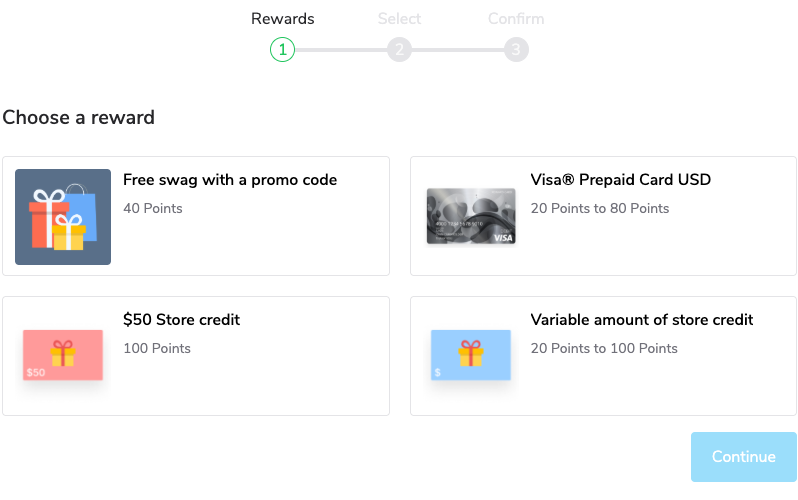
Task: Select Free swag with a promo code
Action: click(230, 180)
